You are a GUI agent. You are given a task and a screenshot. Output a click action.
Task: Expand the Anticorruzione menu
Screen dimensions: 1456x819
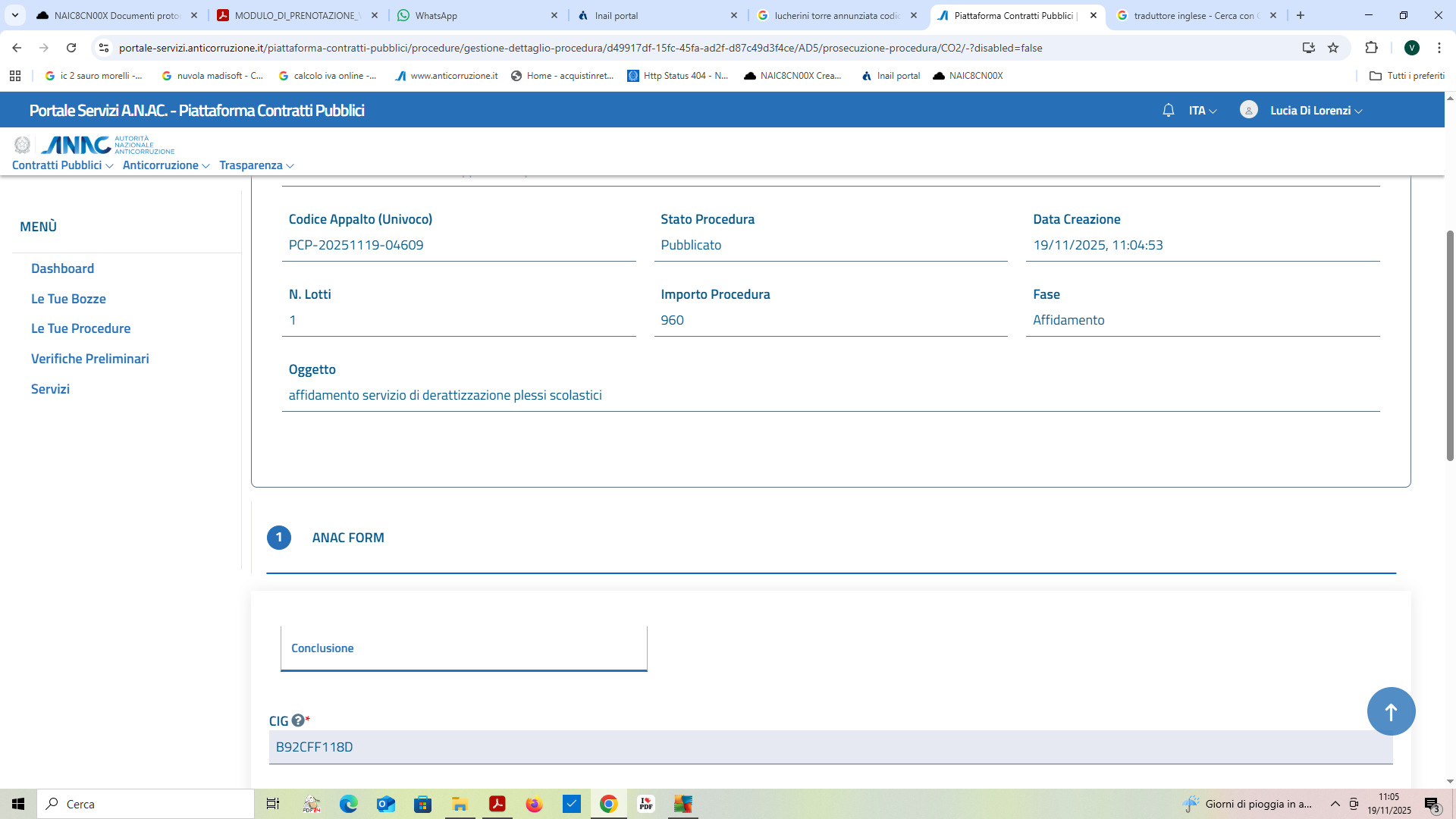pos(165,165)
